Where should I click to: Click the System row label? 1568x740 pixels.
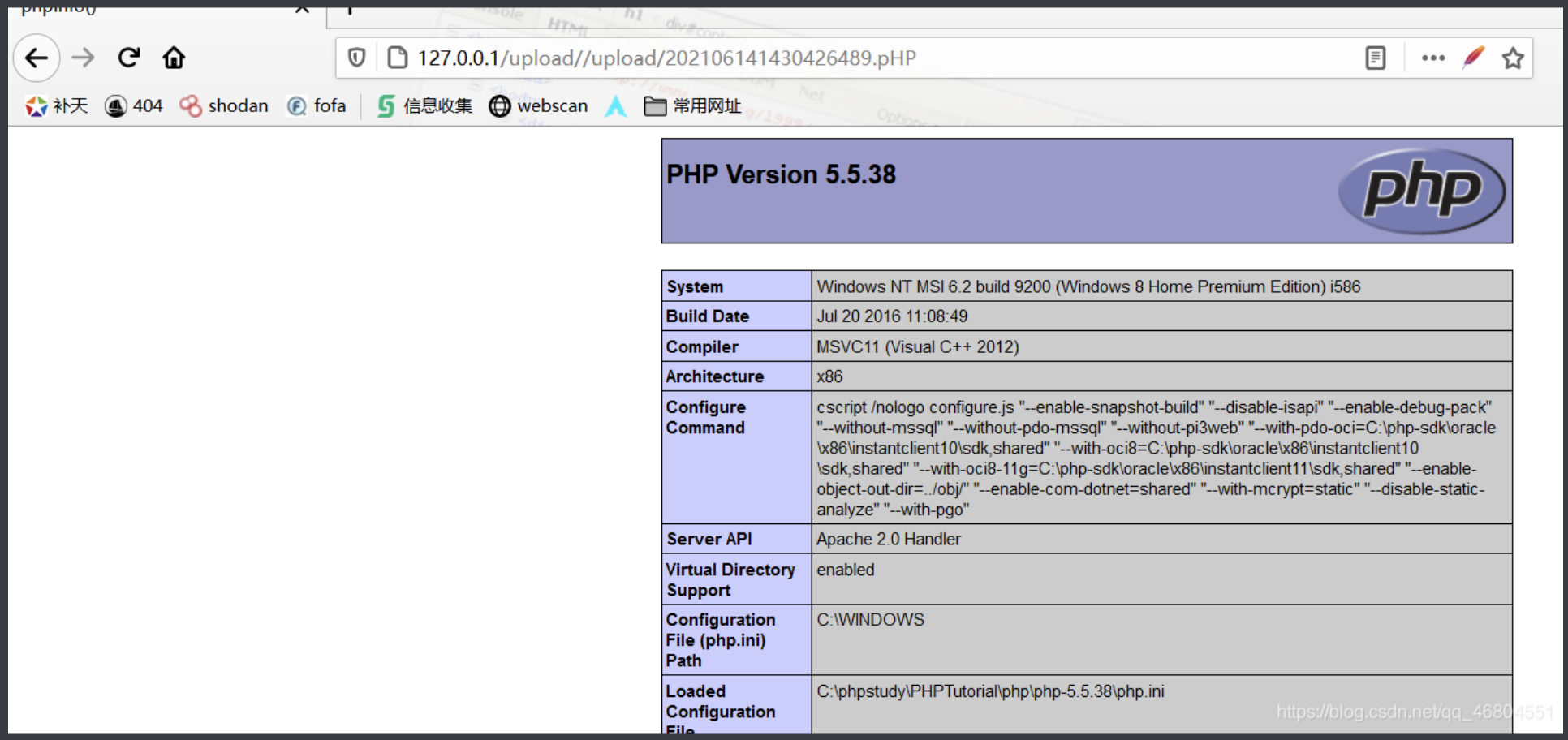point(695,286)
